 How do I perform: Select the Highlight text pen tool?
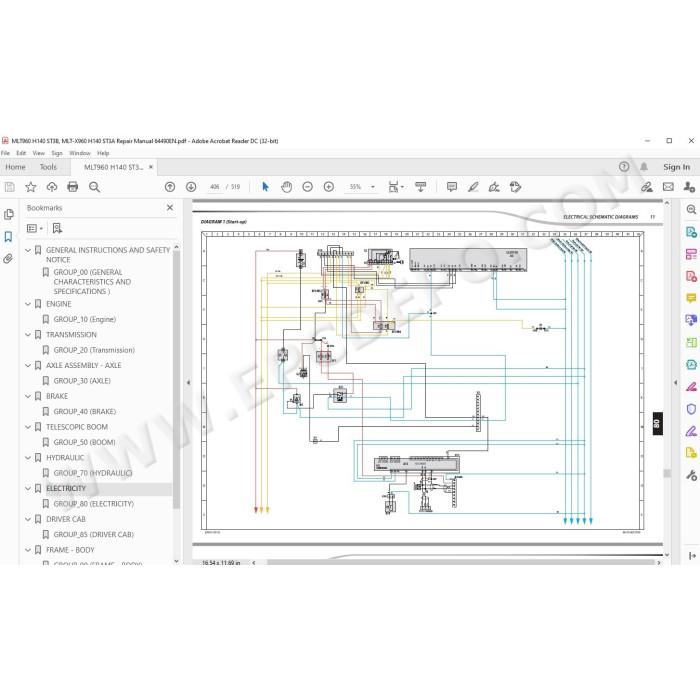(x=473, y=187)
